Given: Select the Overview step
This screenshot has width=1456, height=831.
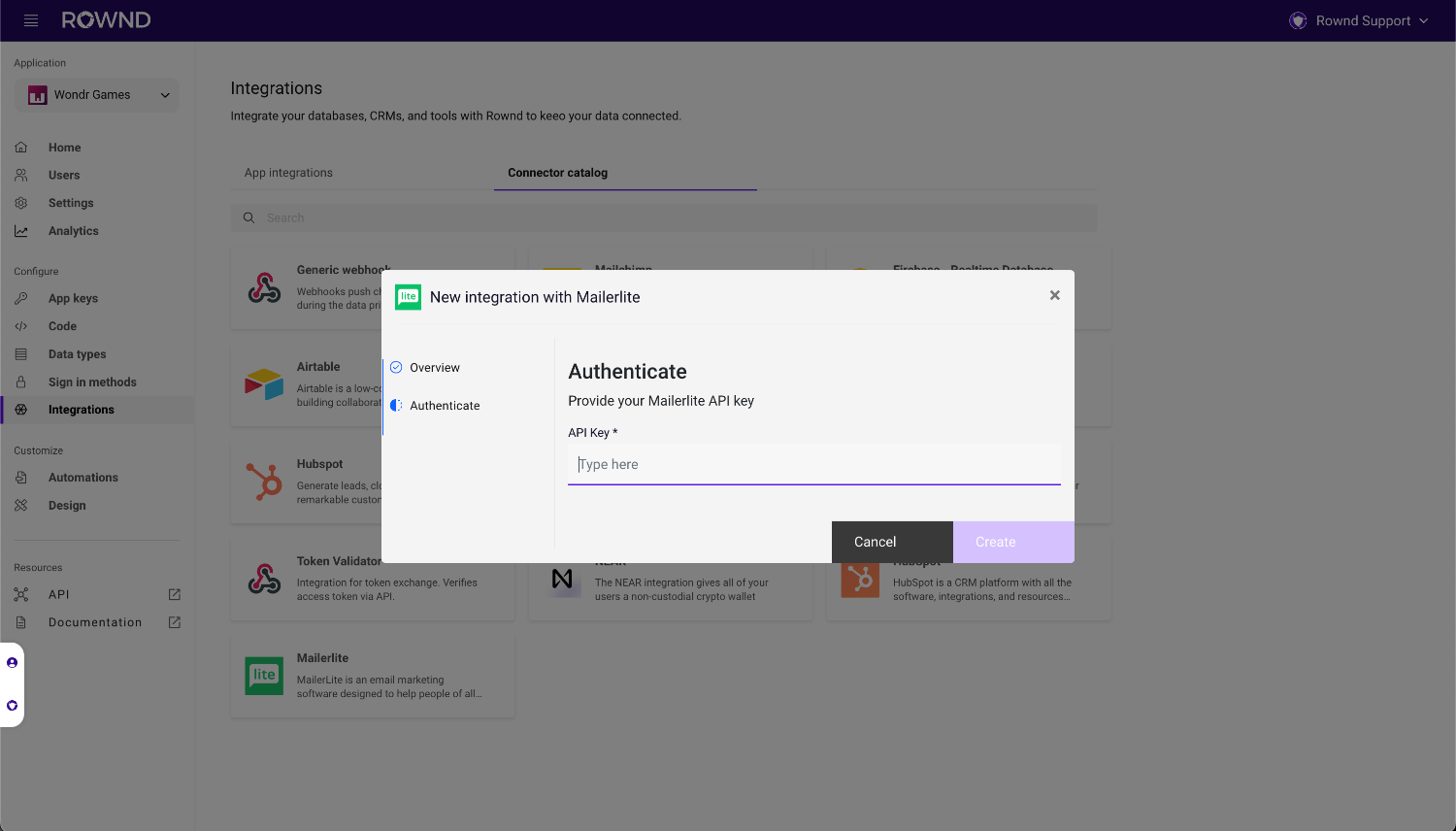Looking at the screenshot, I should pos(435,368).
